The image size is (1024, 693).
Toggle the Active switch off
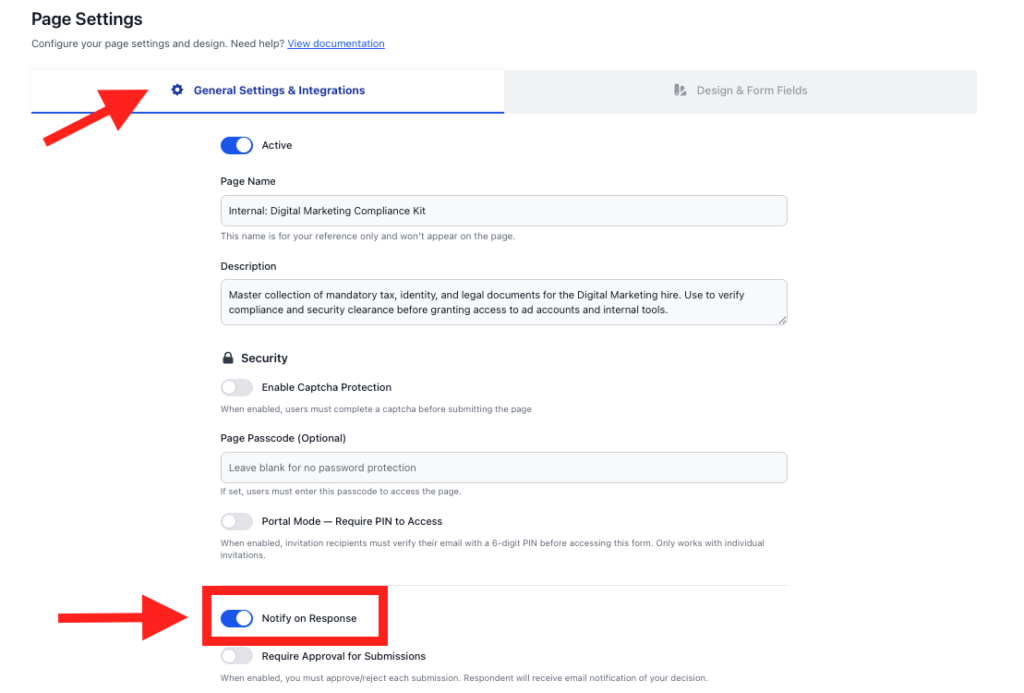click(x=236, y=145)
